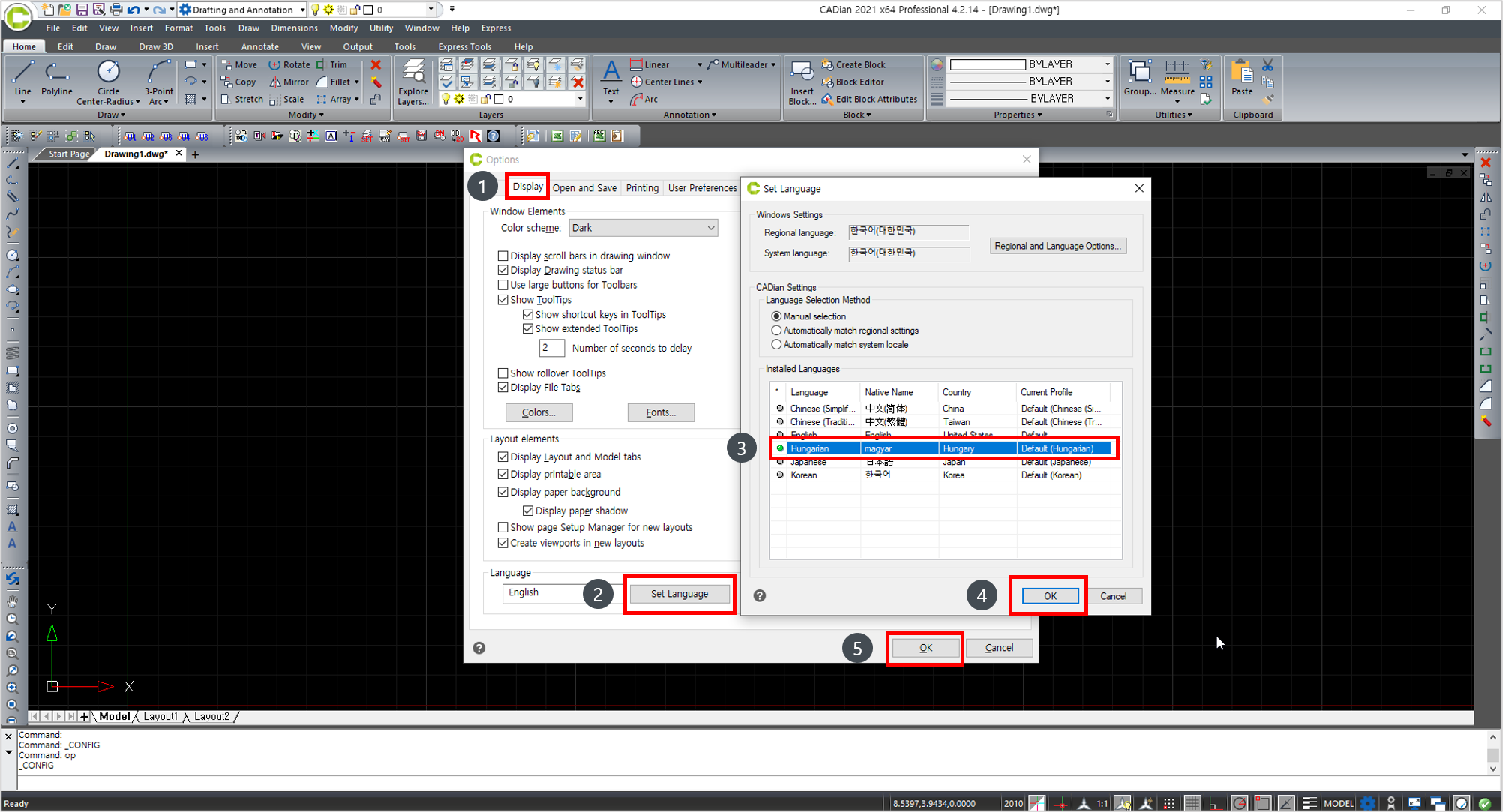This screenshot has width=1503, height=812.
Task: Open the Block Editor
Action: [x=853, y=82]
